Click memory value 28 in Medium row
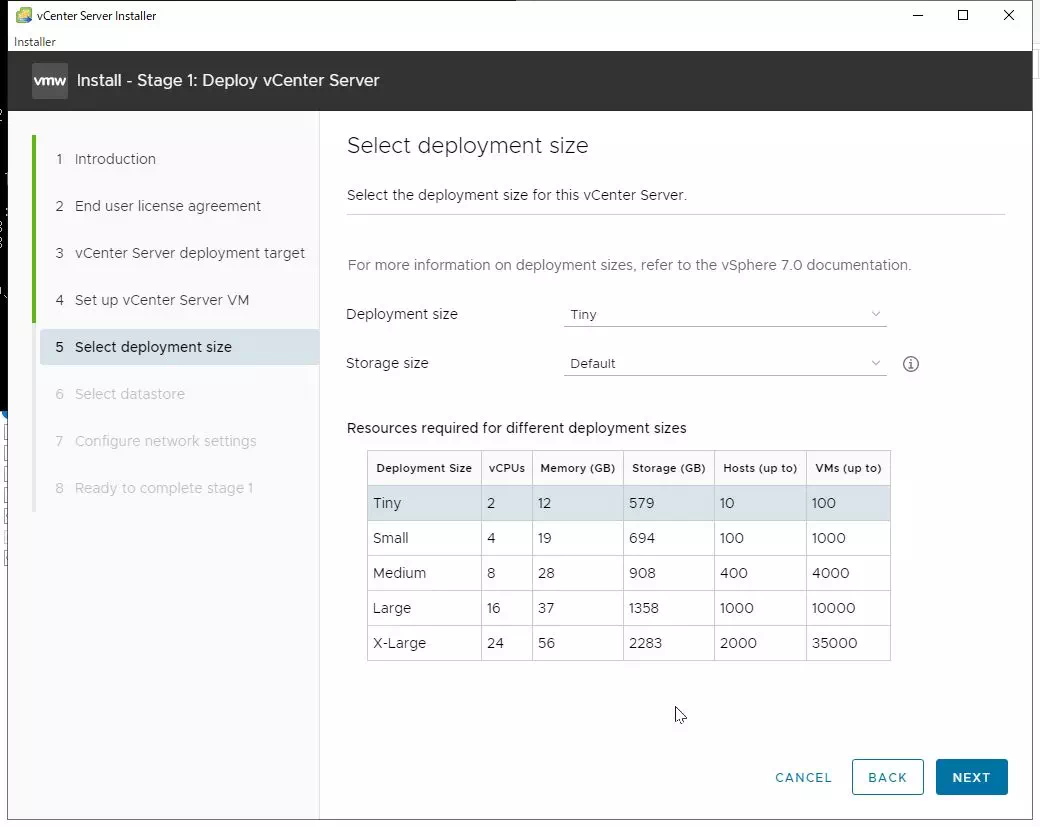The width and height of the screenshot is (1040, 827). point(546,573)
